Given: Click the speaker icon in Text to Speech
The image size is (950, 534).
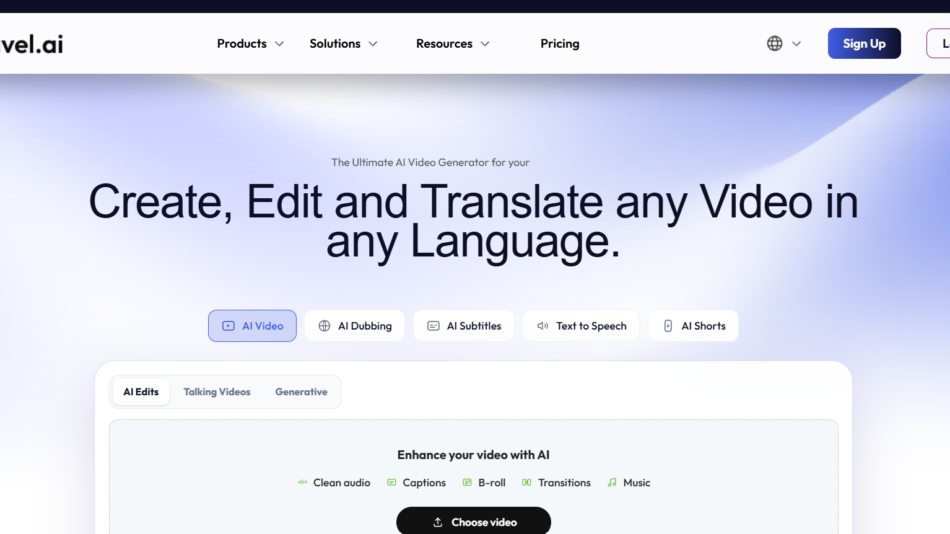Looking at the screenshot, I should [x=542, y=326].
